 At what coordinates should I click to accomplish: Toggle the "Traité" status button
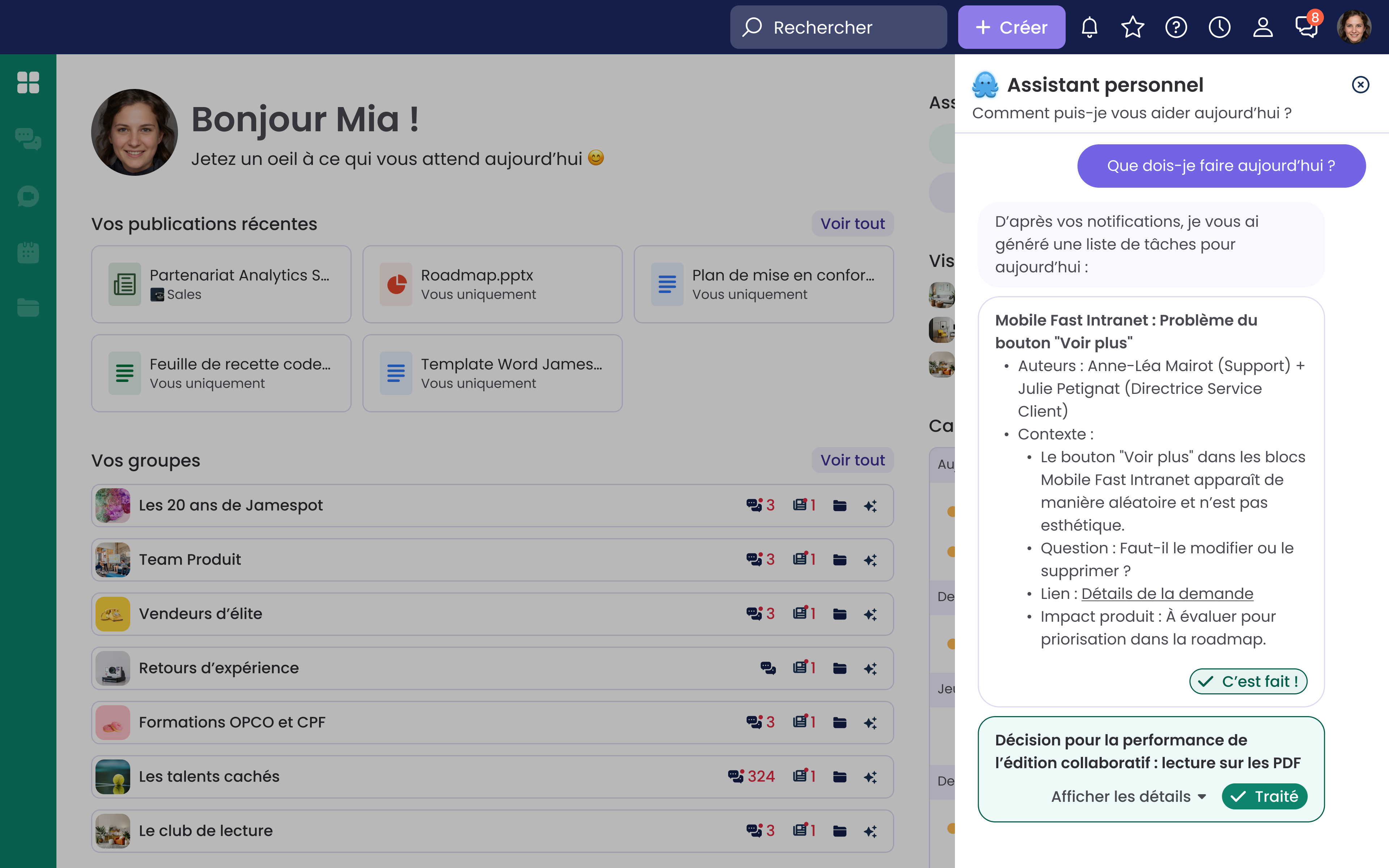click(1265, 796)
